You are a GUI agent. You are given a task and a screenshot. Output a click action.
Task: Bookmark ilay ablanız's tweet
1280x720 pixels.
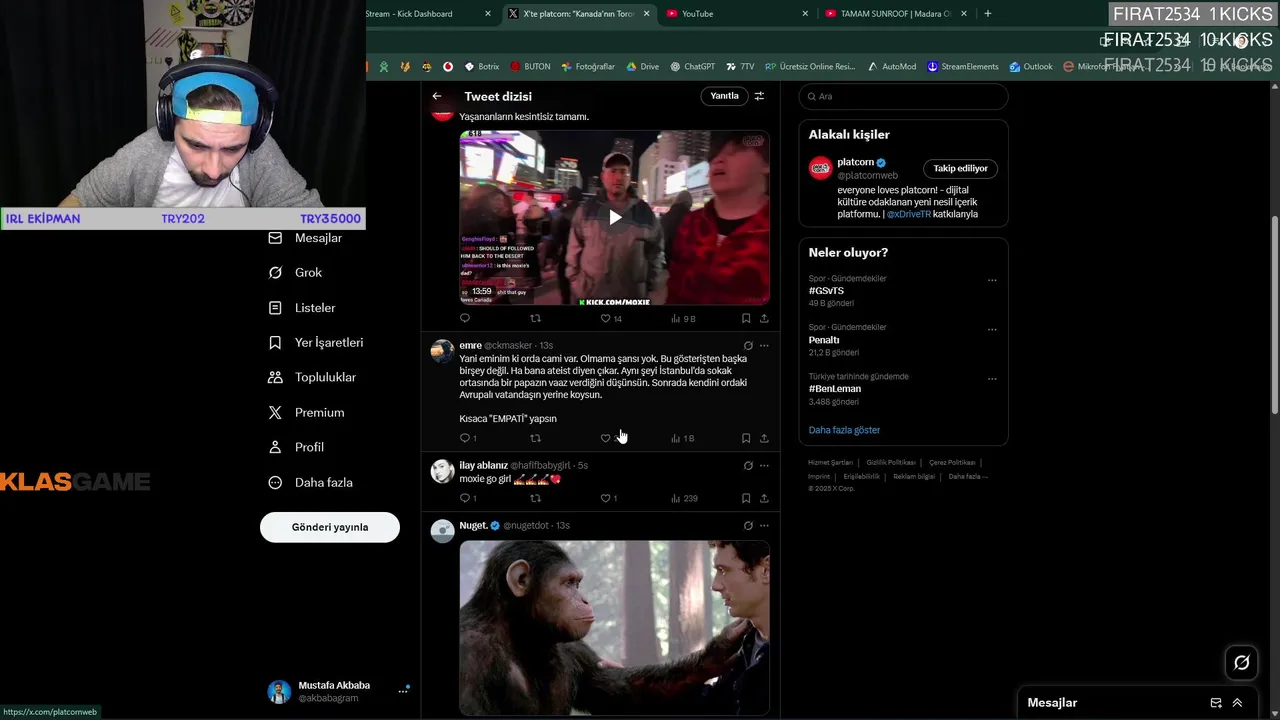pos(746,498)
